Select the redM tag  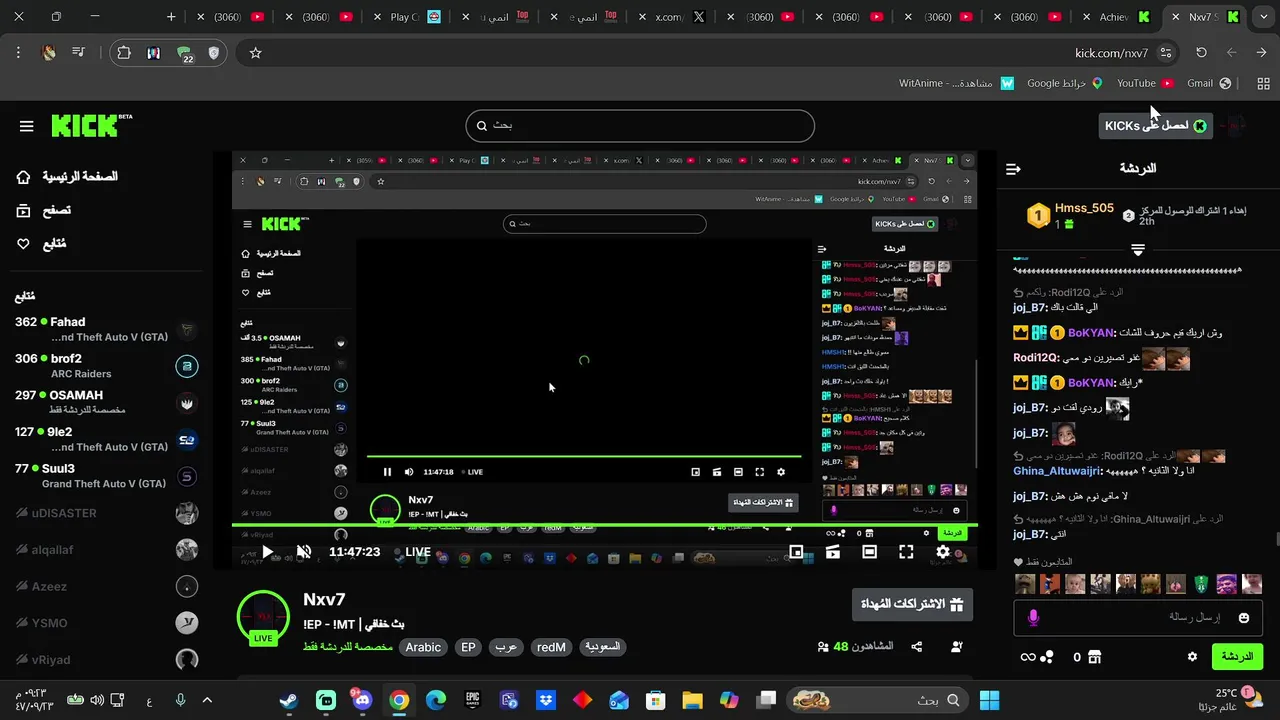point(551,648)
